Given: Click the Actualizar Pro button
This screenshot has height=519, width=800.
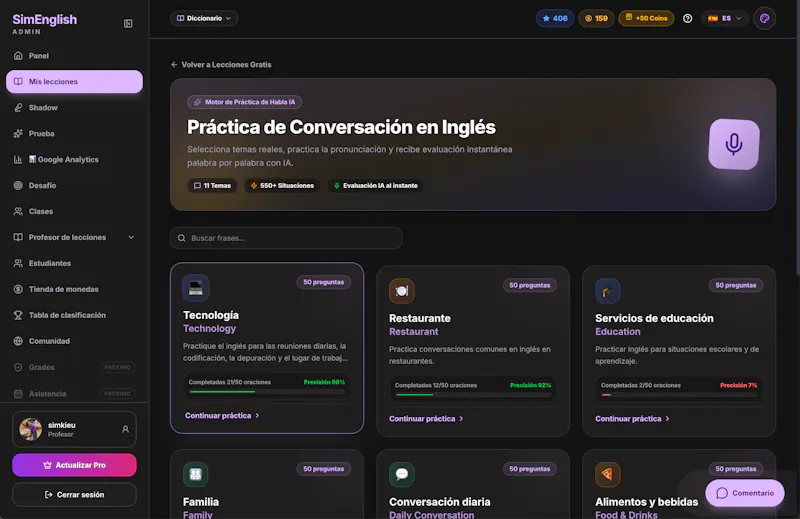Looking at the screenshot, I should [74, 465].
